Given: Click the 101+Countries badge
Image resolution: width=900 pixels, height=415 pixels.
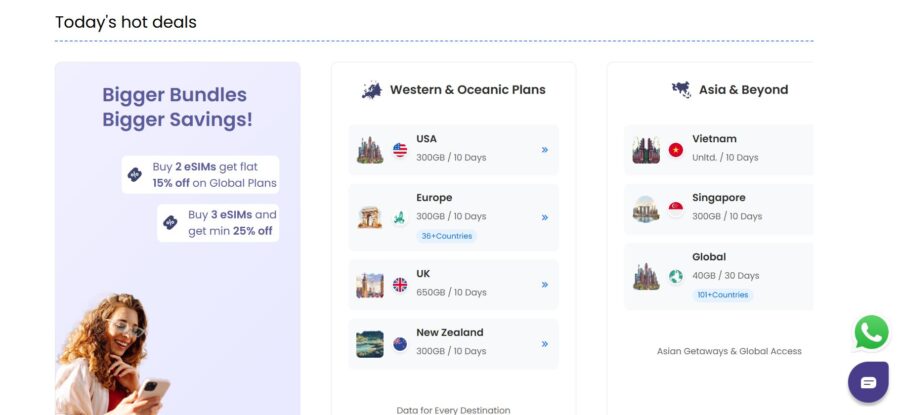Looking at the screenshot, I should click(x=723, y=295).
